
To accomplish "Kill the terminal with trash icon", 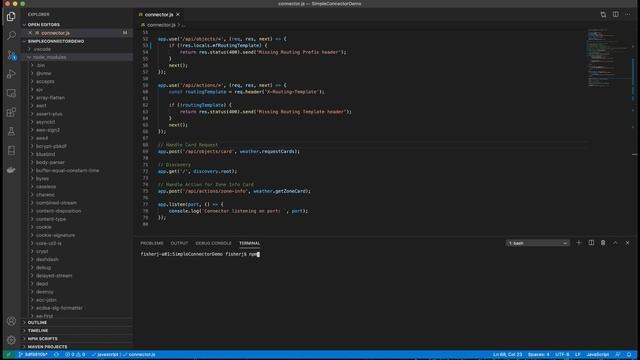I will click(603, 243).
